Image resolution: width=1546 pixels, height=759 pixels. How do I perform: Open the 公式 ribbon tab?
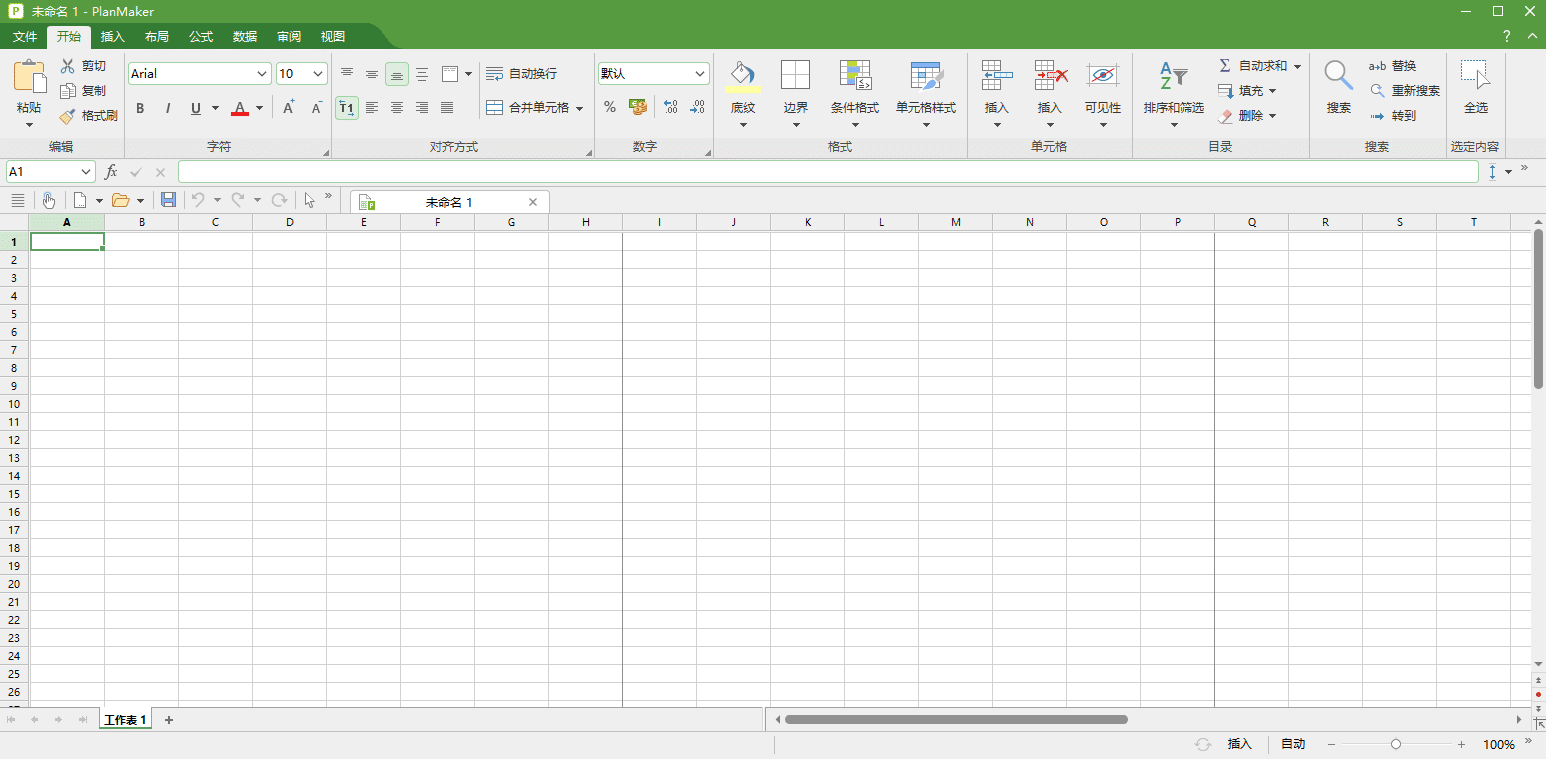point(201,37)
